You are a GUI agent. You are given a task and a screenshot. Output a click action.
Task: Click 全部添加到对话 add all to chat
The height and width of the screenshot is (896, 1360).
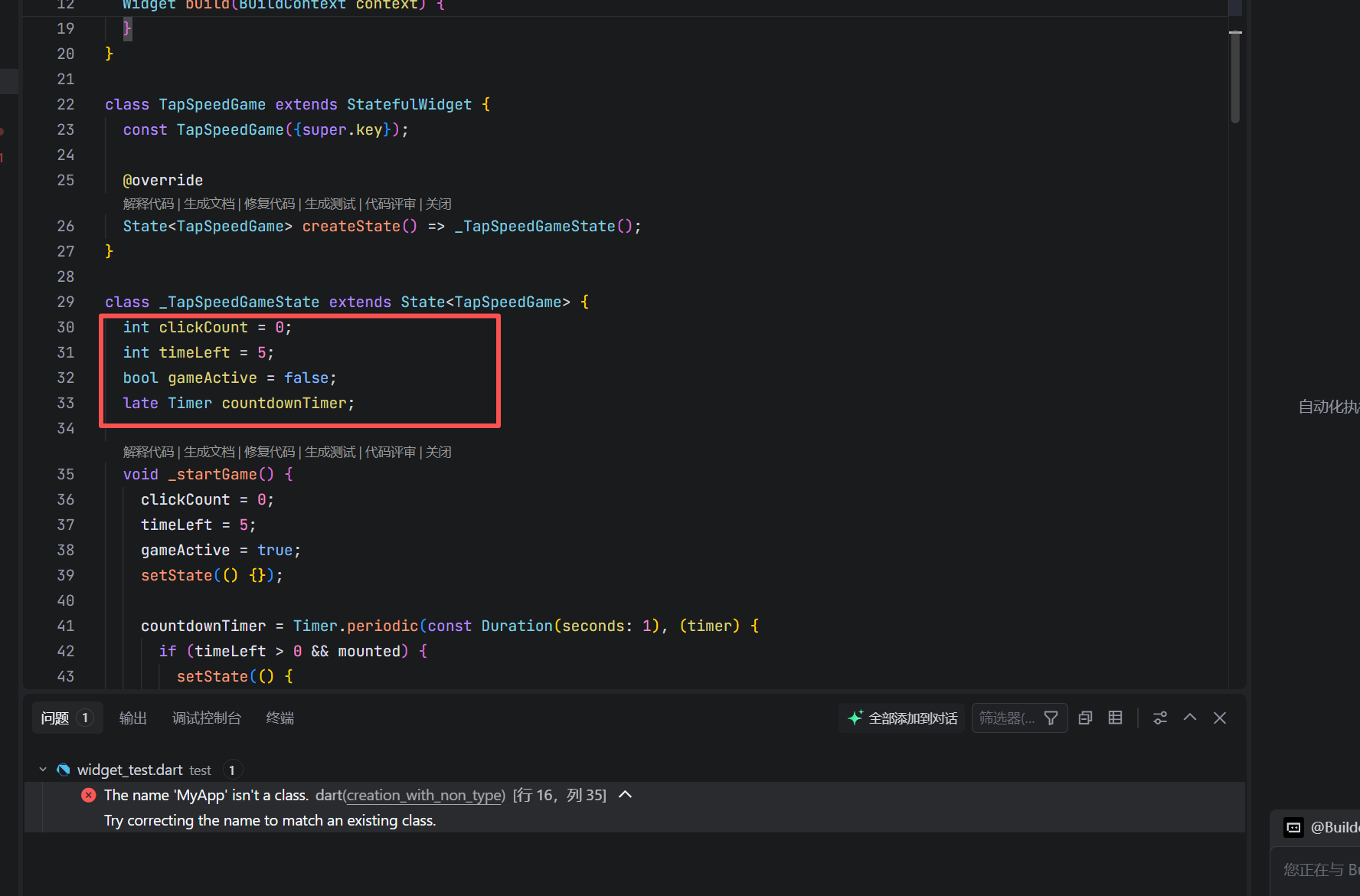tap(902, 718)
